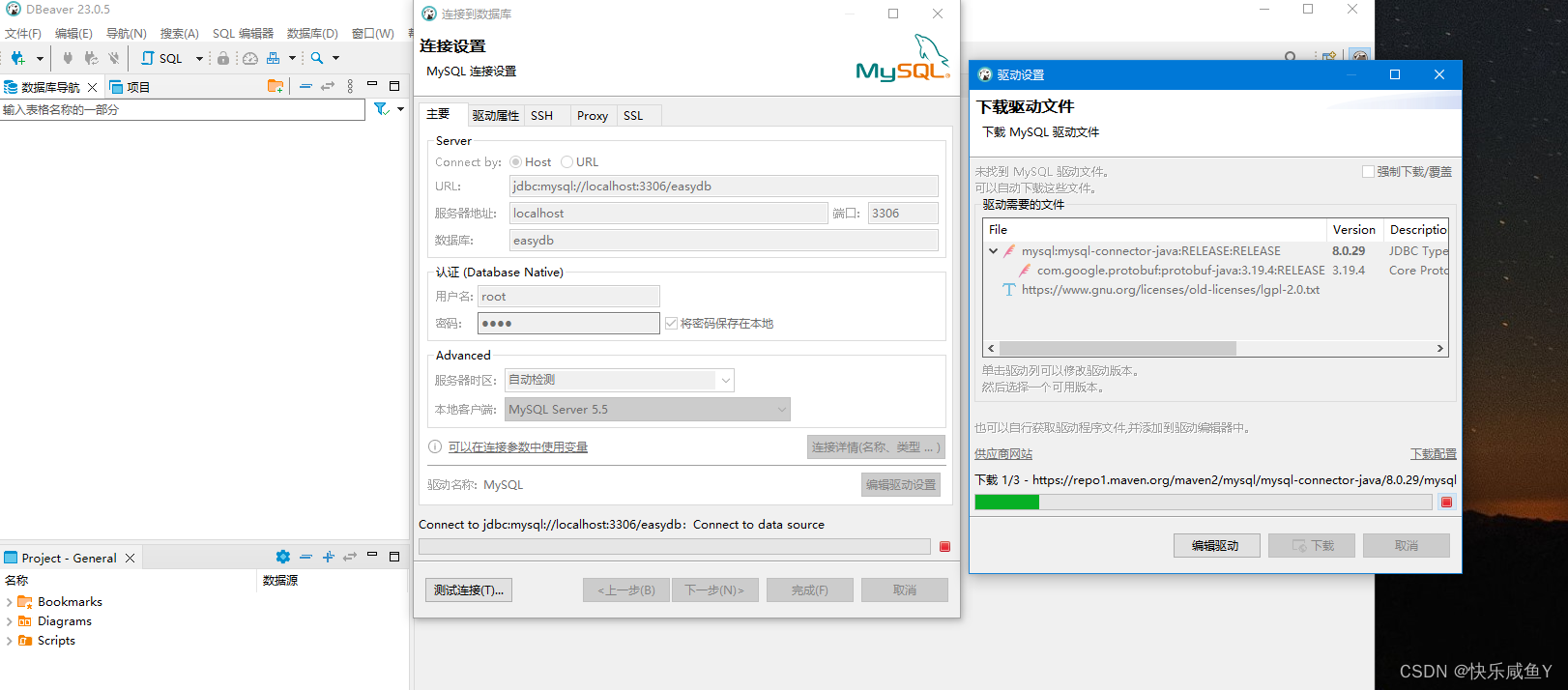Click the easydb database name field
The height and width of the screenshot is (690, 1568).
pos(724,241)
